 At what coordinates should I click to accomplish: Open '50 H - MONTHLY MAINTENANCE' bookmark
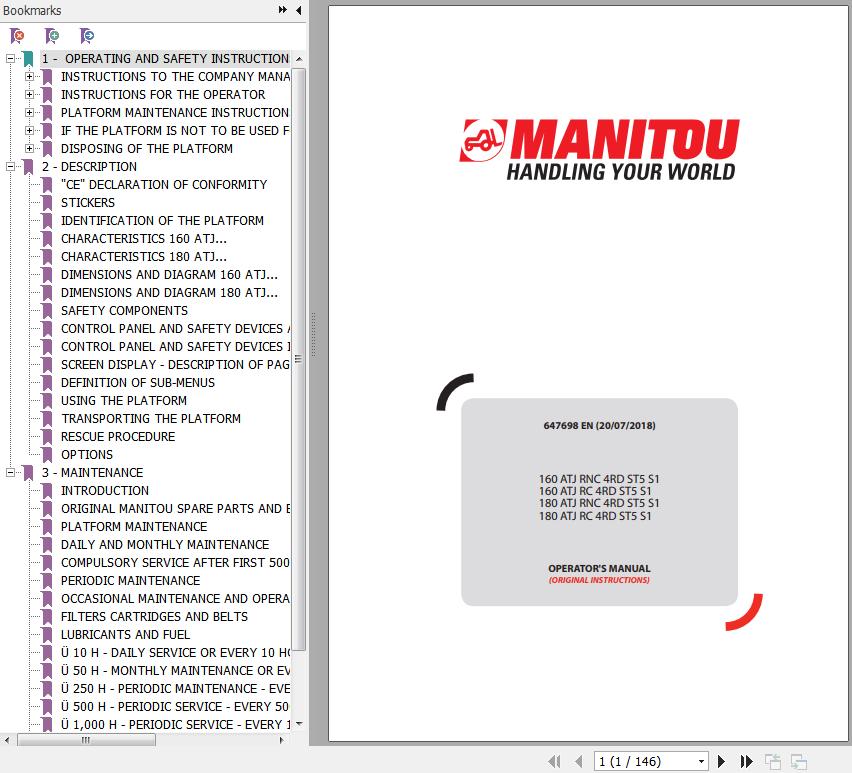[175, 670]
